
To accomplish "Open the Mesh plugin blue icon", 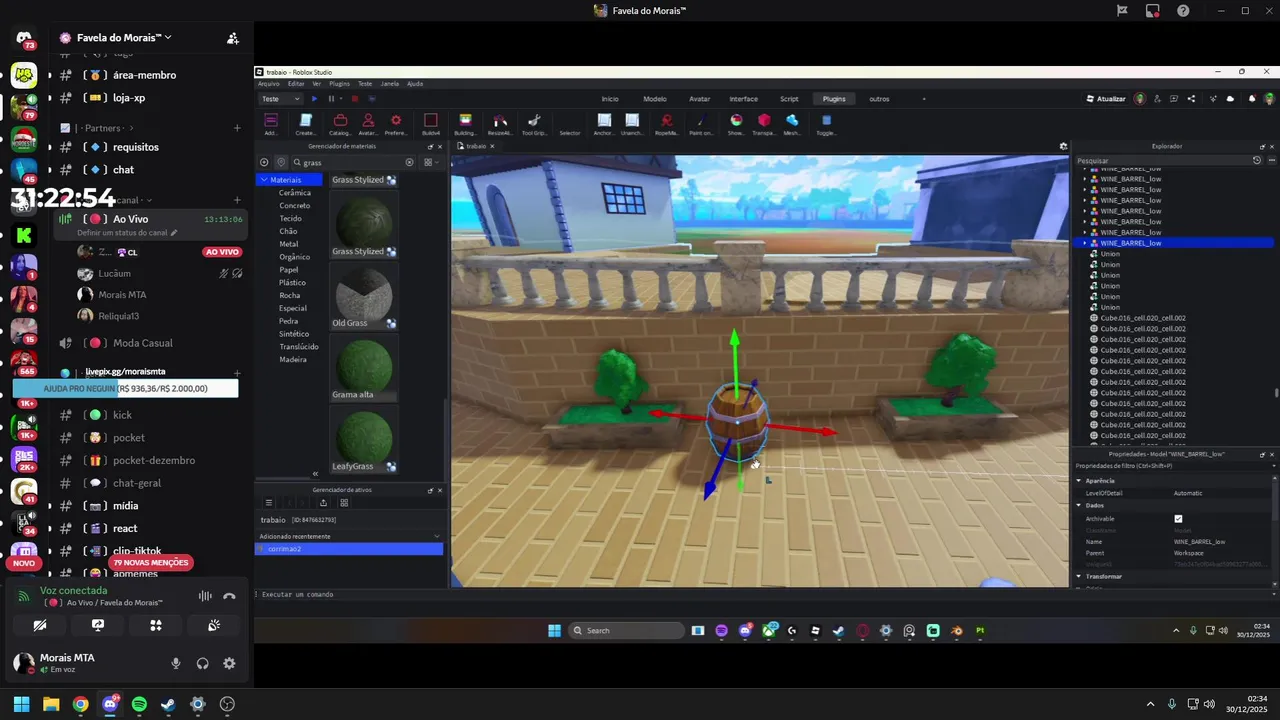I will [792, 121].
